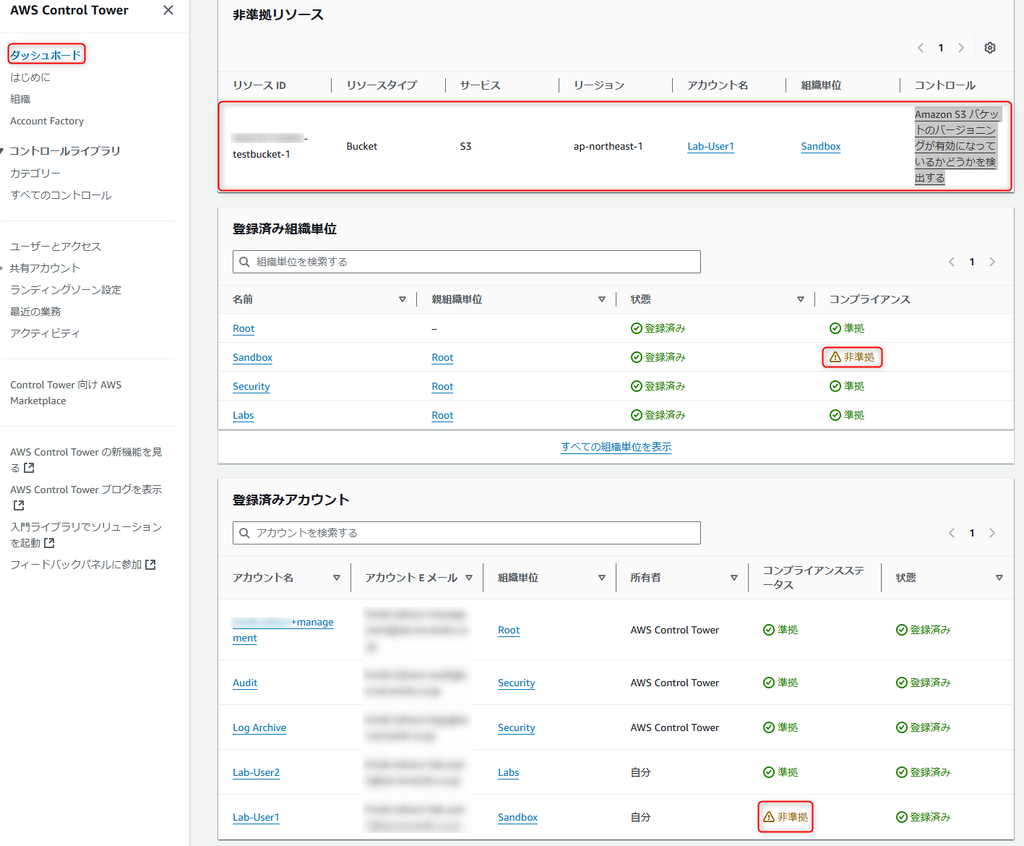Go to next page of registered accounts
Viewport: 1024px width, 846px height.
click(x=992, y=532)
